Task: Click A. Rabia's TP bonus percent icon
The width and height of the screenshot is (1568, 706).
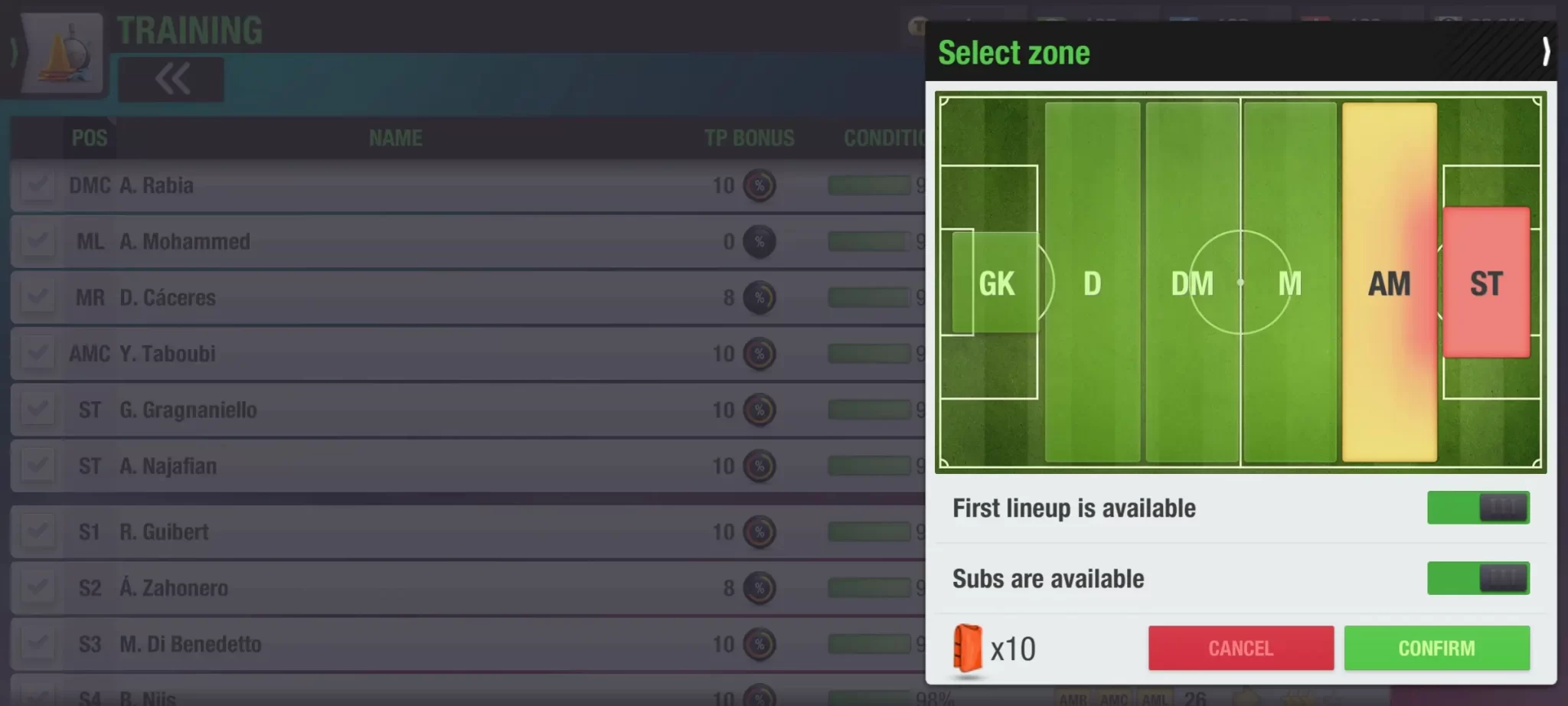Action: click(x=759, y=186)
